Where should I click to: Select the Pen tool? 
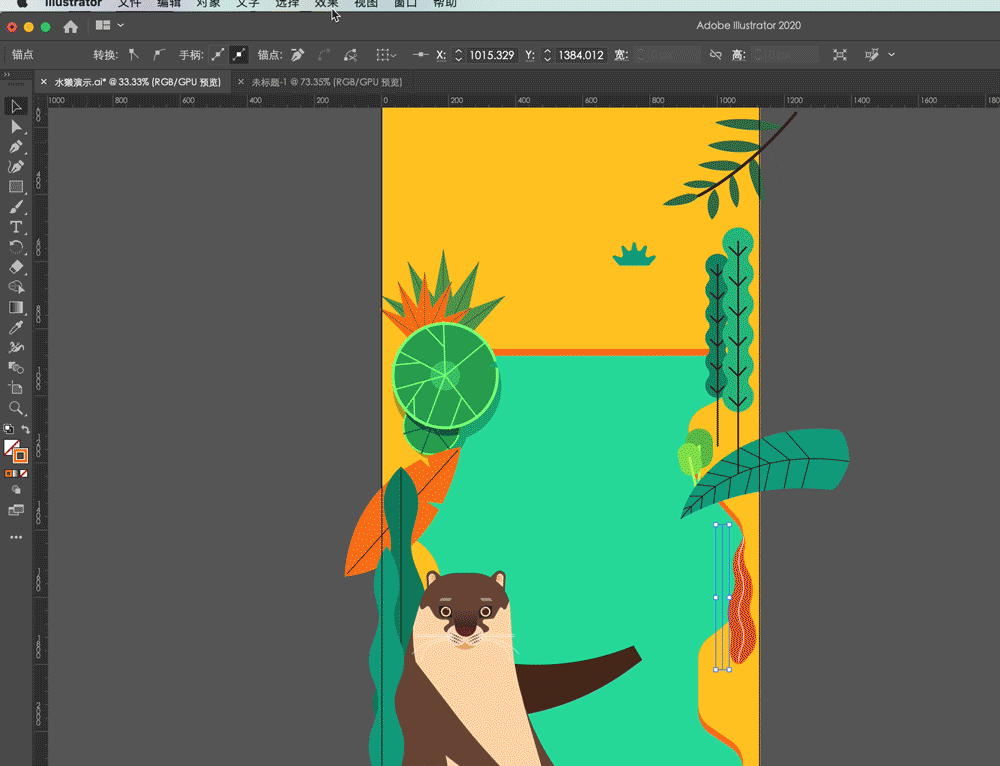point(16,147)
